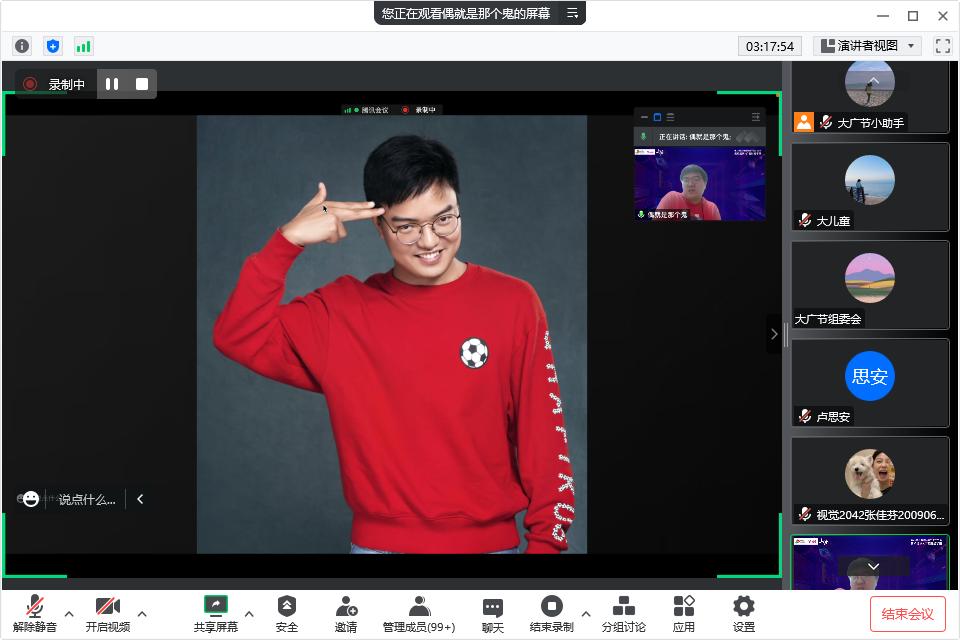Open the 设置 (Settings) panel

743,612
